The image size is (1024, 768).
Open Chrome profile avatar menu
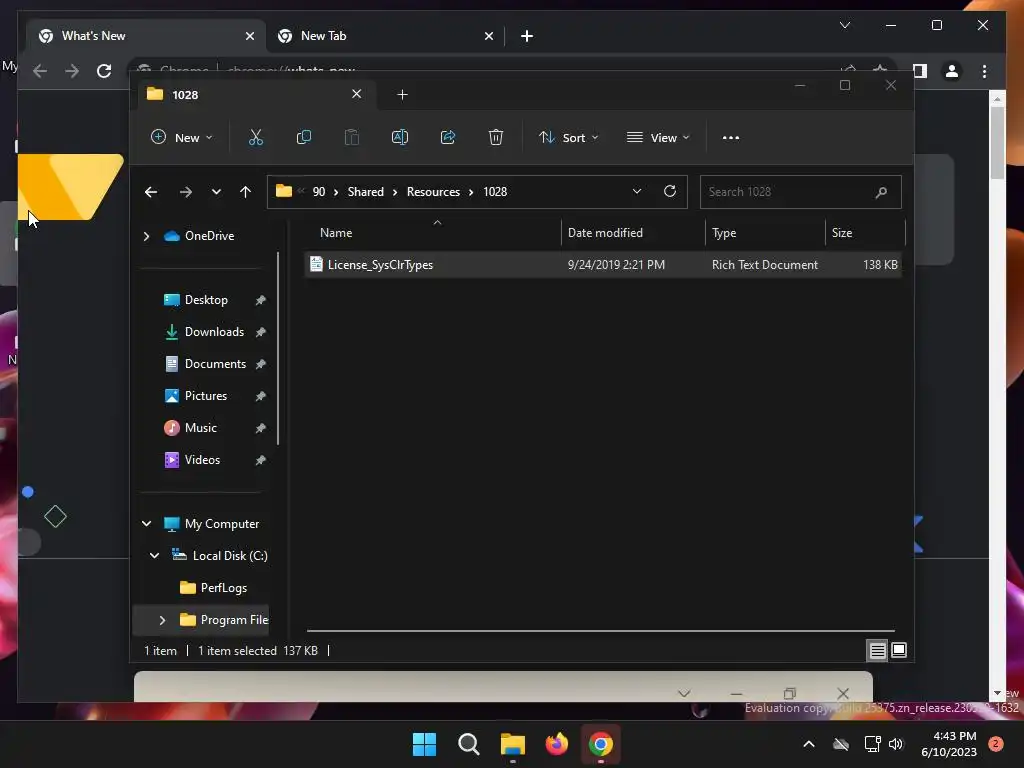click(x=952, y=71)
